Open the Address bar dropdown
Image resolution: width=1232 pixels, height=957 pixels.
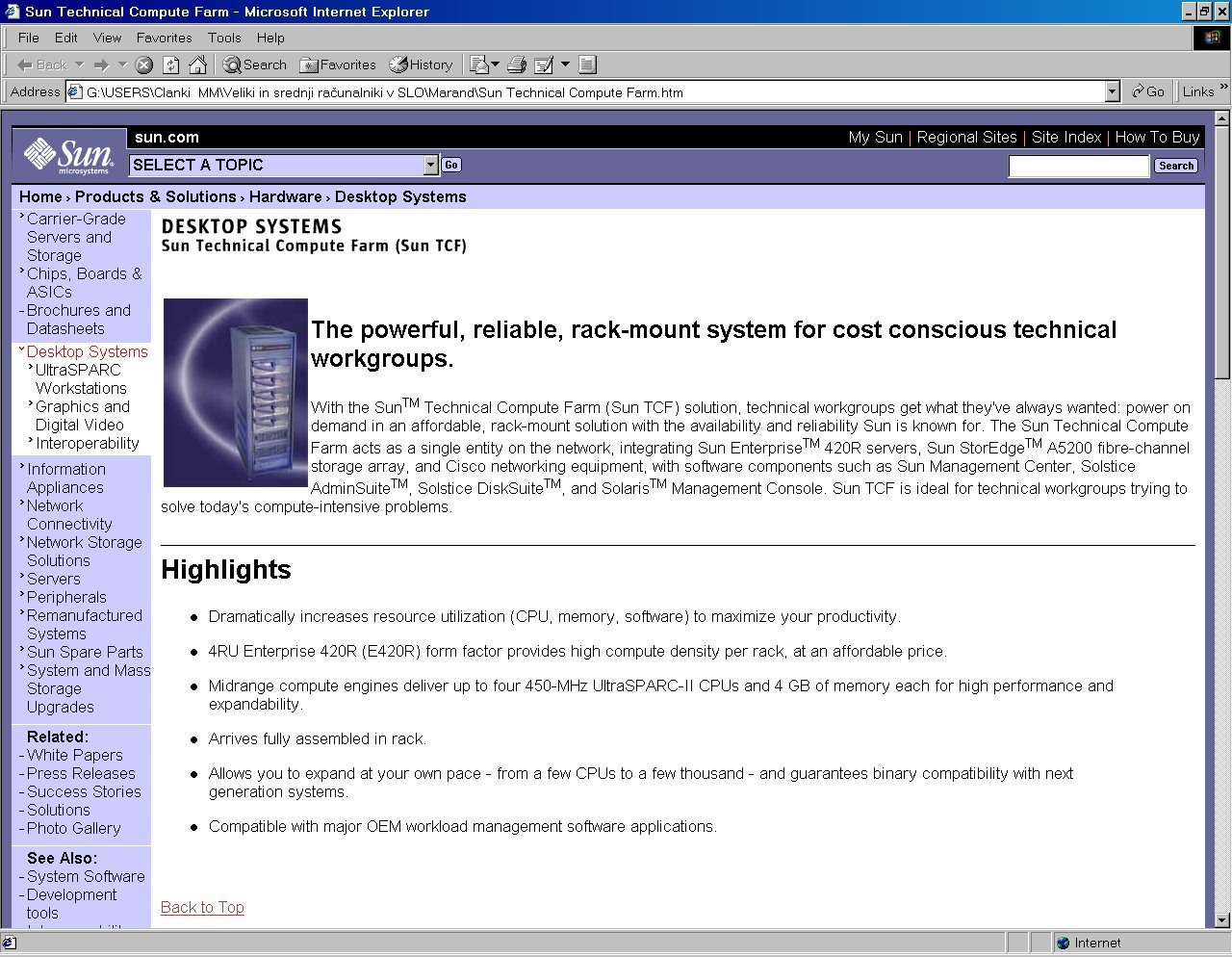coord(1113,91)
